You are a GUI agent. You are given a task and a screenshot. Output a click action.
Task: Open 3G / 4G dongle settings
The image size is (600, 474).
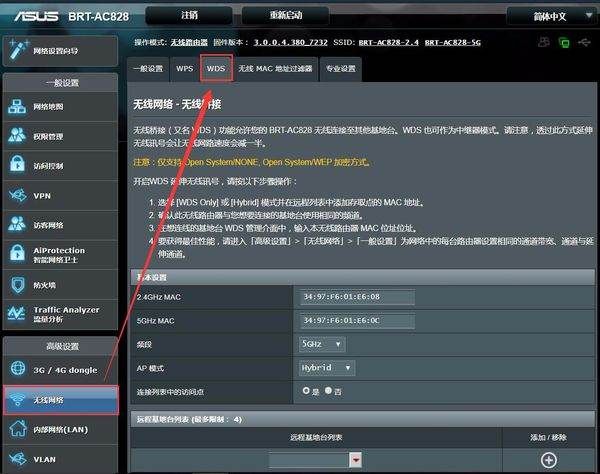[x=59, y=370]
